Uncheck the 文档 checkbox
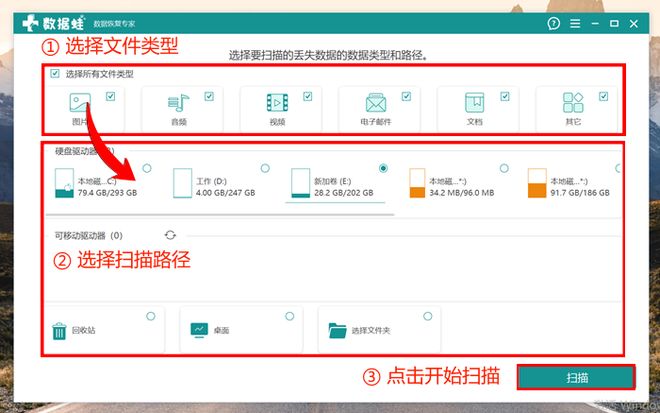This screenshot has height=413, width=660. [x=505, y=96]
